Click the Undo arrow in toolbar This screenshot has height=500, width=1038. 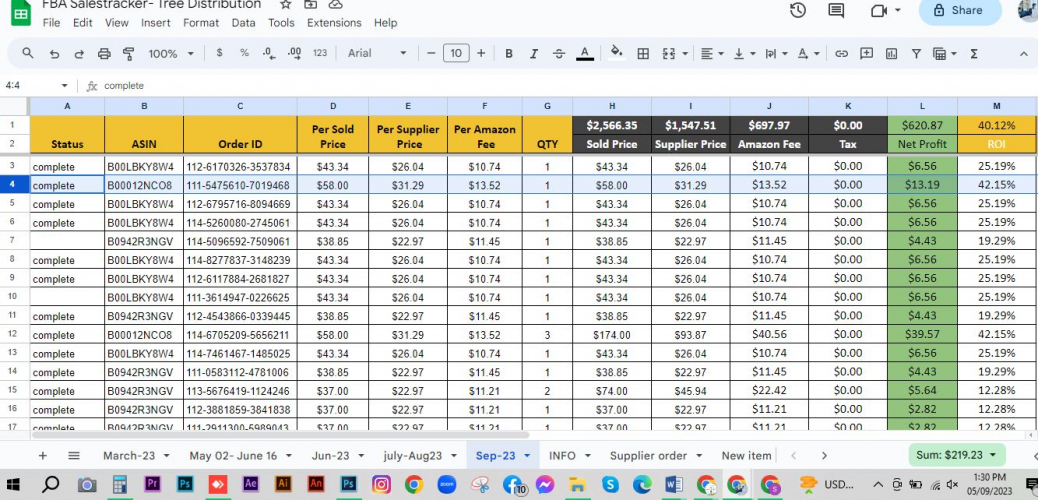(x=54, y=54)
